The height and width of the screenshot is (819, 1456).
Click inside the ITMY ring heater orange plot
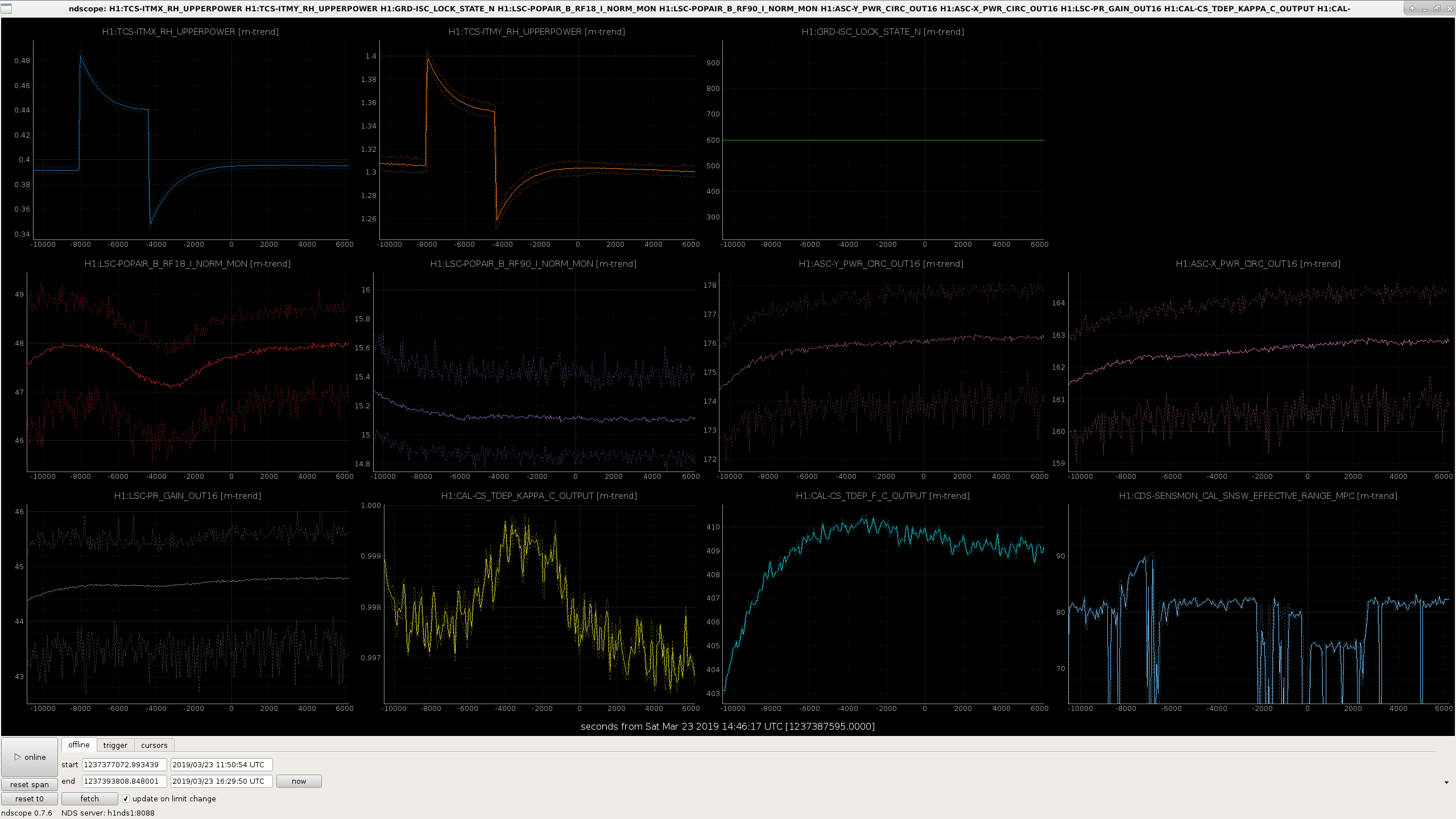(x=537, y=139)
